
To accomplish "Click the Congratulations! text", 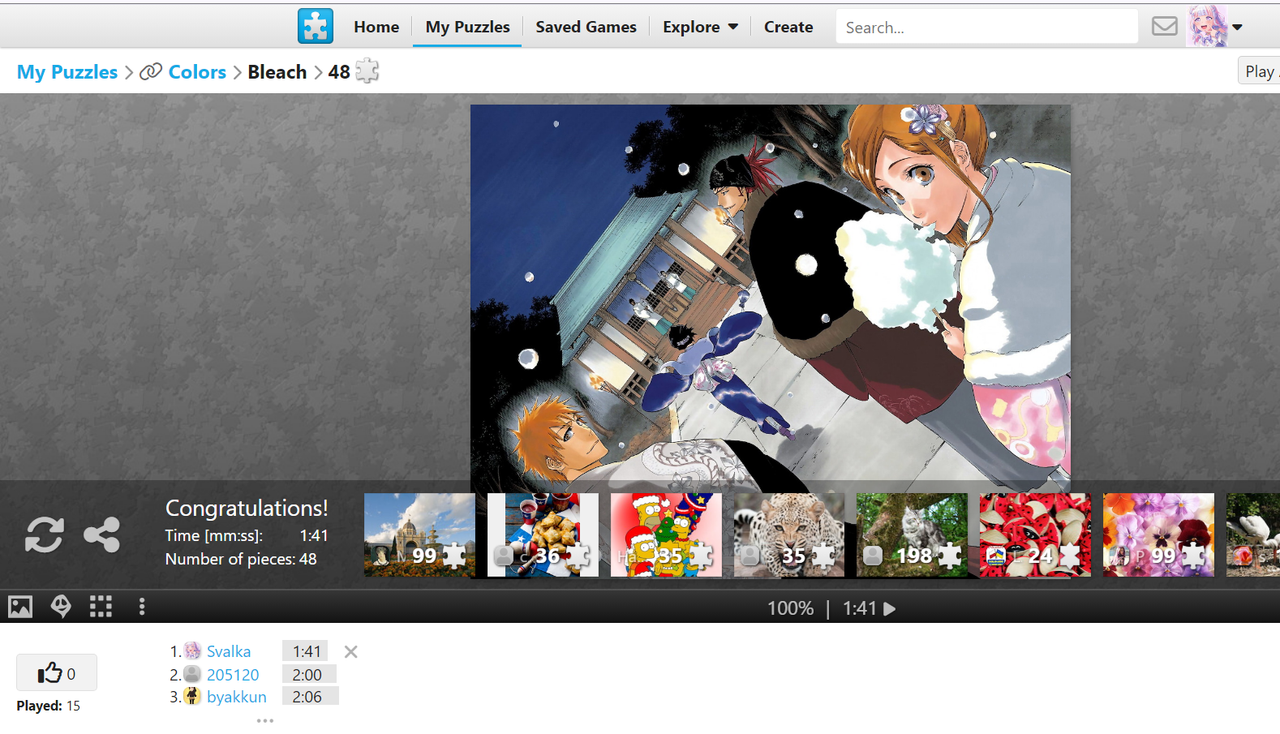I will click(246, 508).
